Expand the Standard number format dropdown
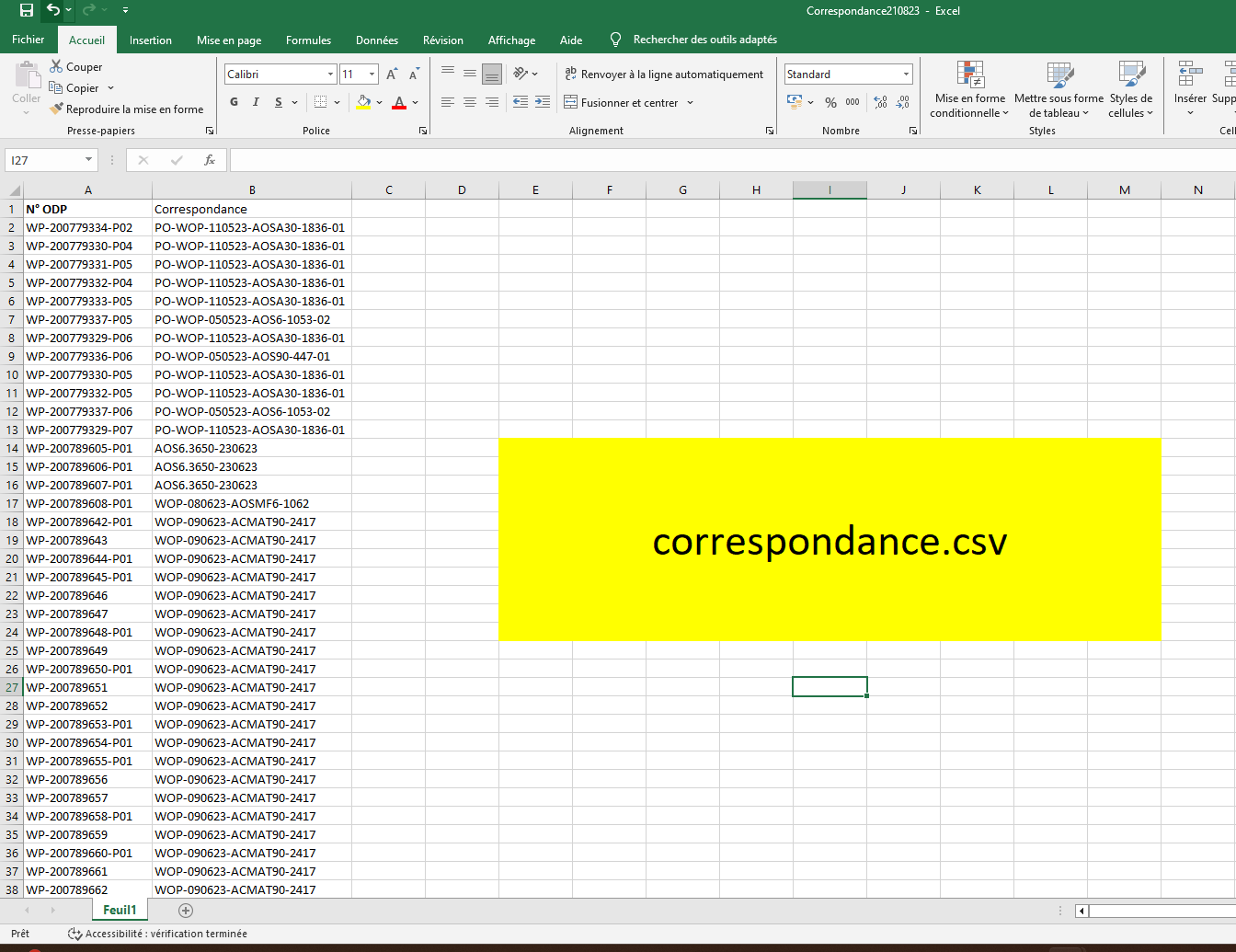Viewport: 1236px width, 952px height. 906,75
